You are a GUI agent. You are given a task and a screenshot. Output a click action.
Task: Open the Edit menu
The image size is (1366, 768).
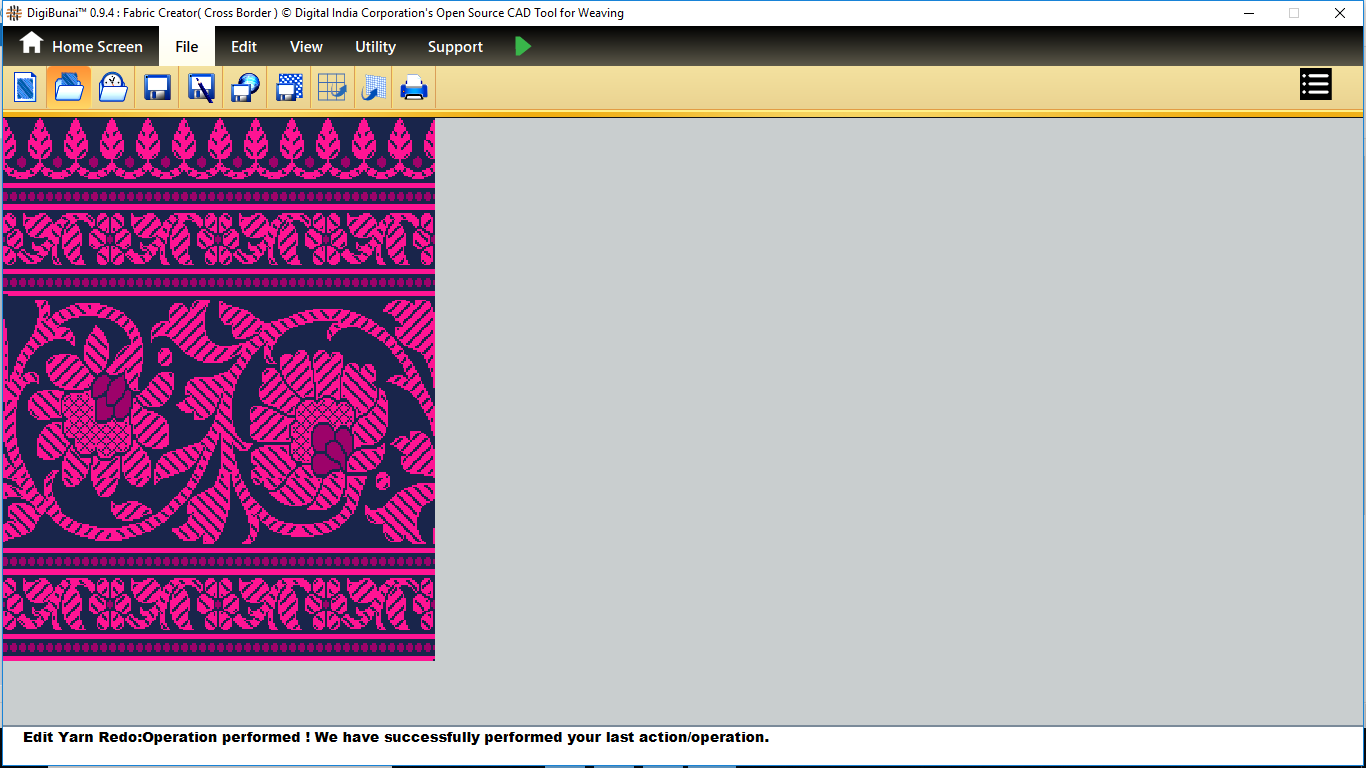(x=244, y=47)
